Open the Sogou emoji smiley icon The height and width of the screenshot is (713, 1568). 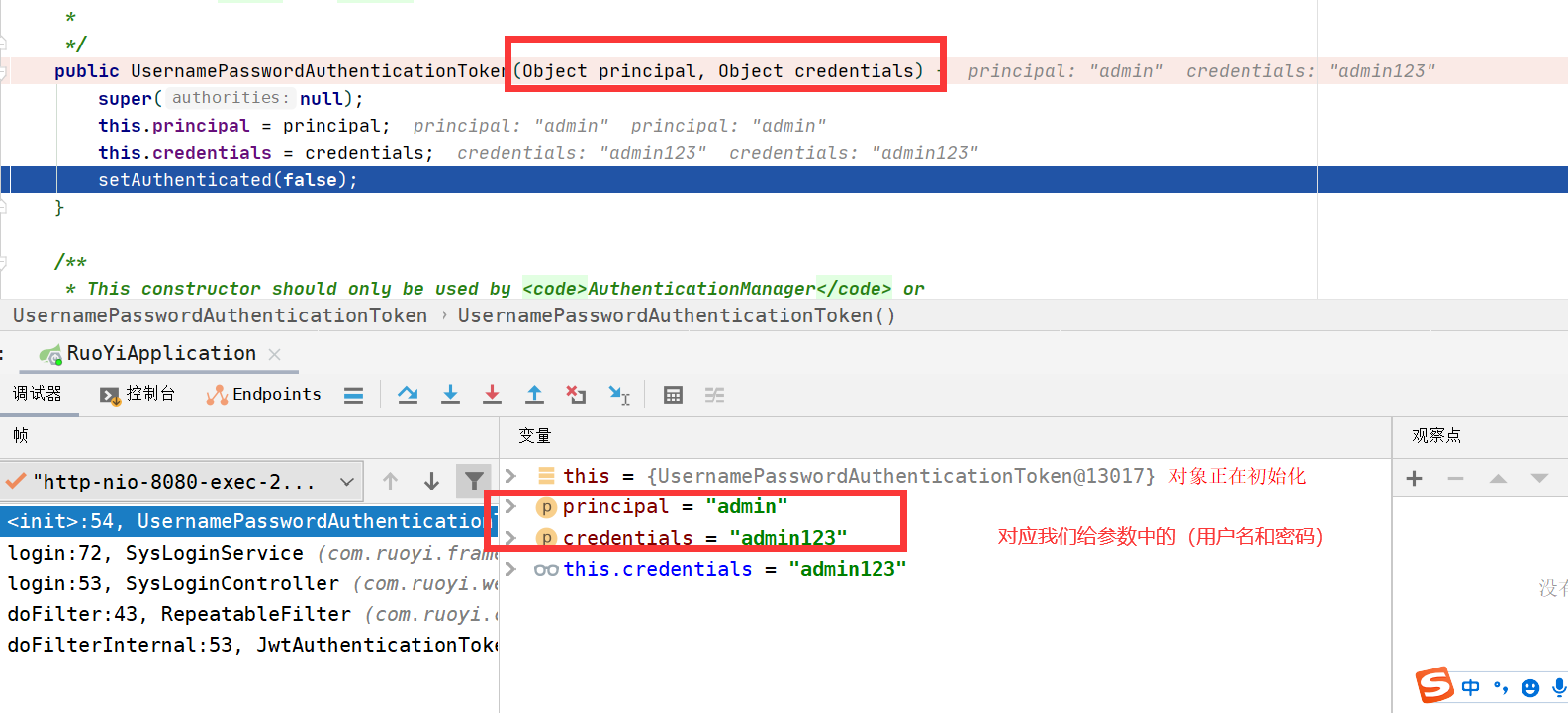pos(1530,688)
